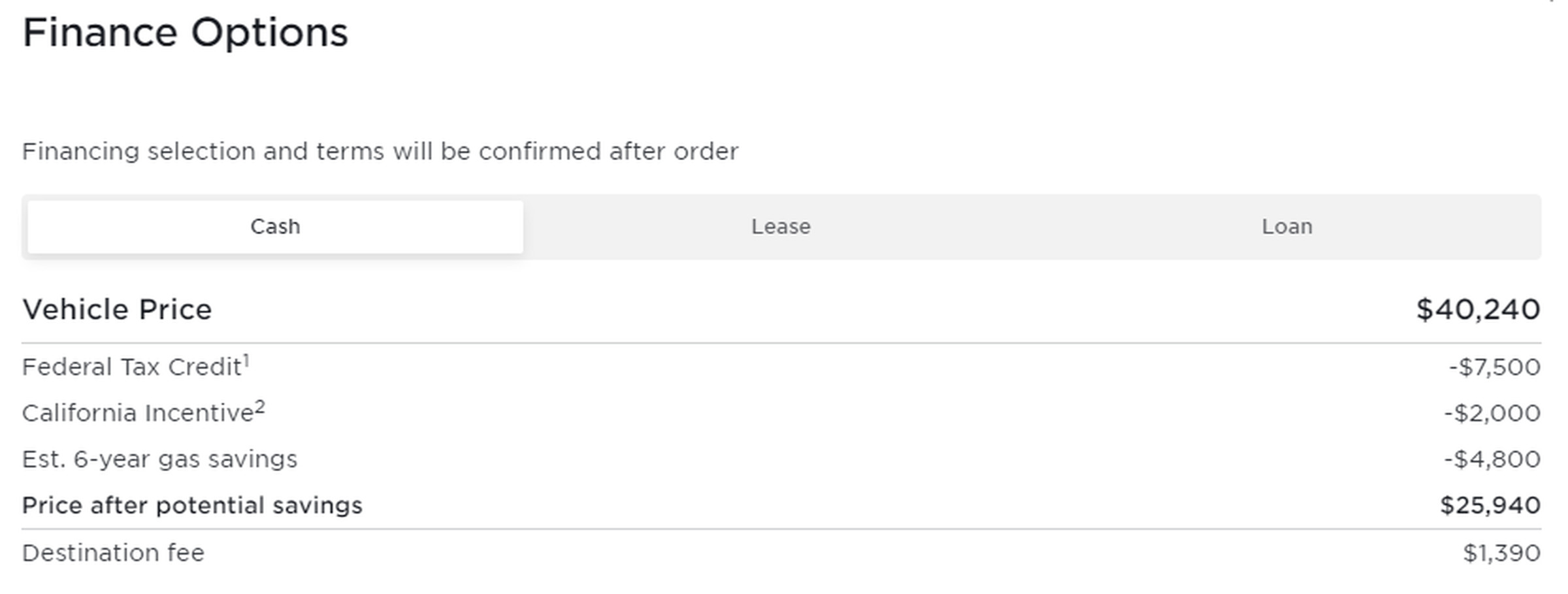Open the Loan financing option
The height and width of the screenshot is (594, 1568).
tap(1286, 226)
